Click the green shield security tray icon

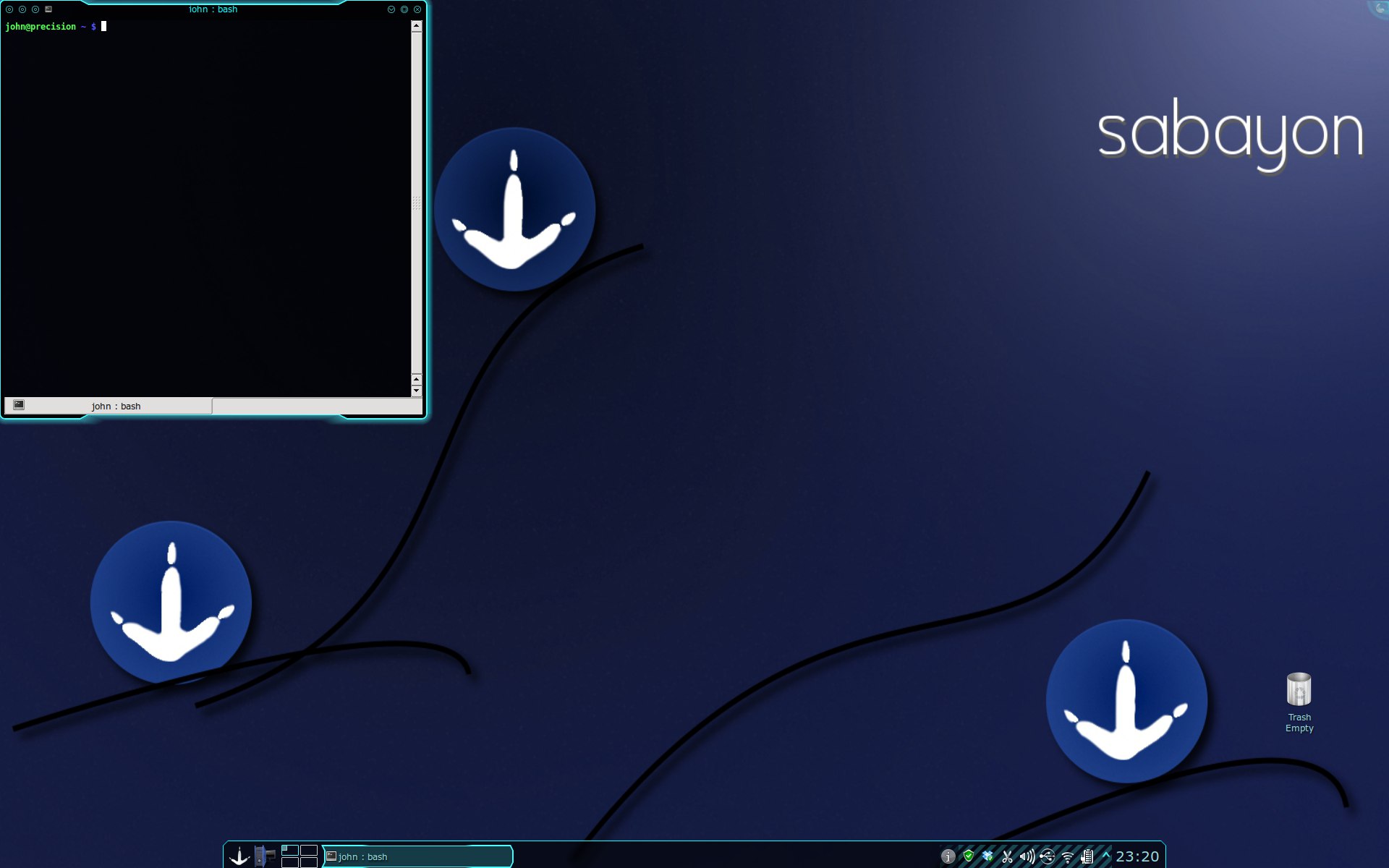click(x=969, y=856)
